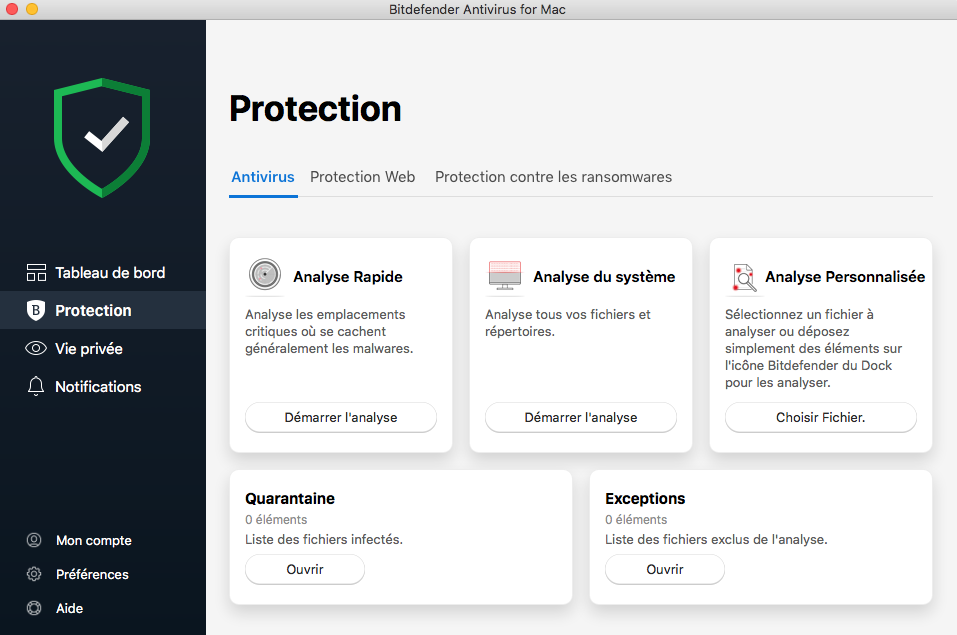Open the Quarantaine list

point(305,569)
